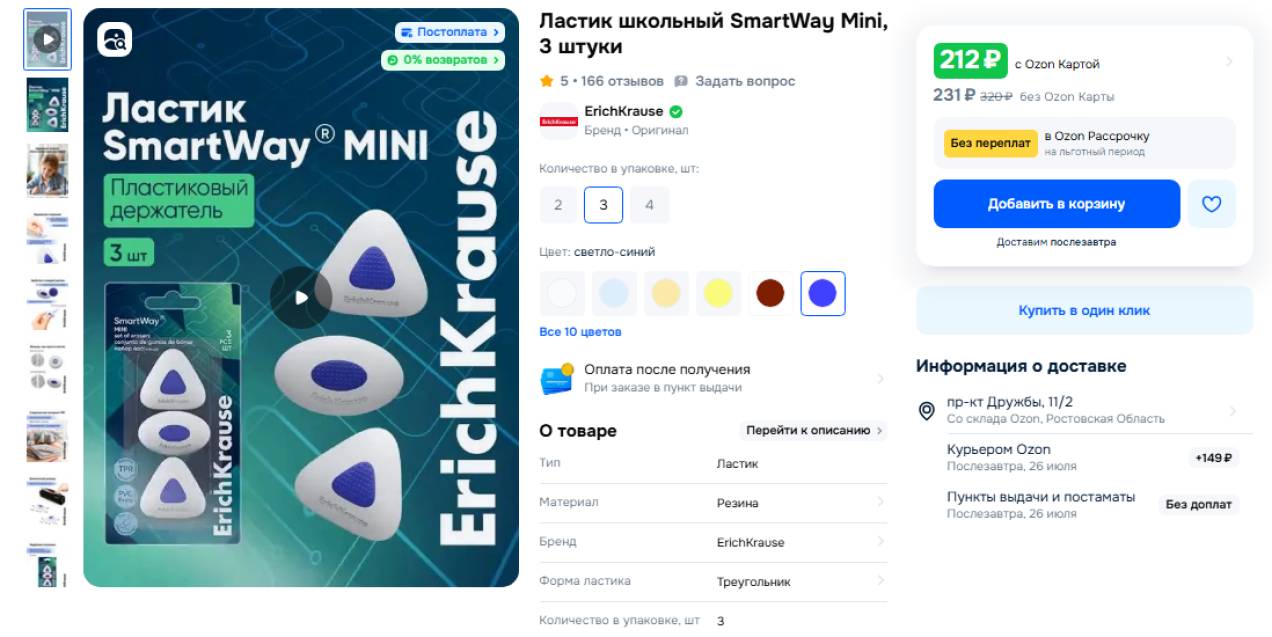Expand payment after receipt details chevron
Viewport: 1272px width, 637px height.
[x=881, y=379]
